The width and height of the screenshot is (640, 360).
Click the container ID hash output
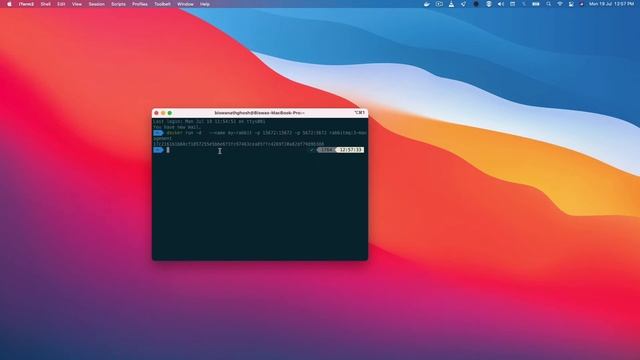(238, 144)
